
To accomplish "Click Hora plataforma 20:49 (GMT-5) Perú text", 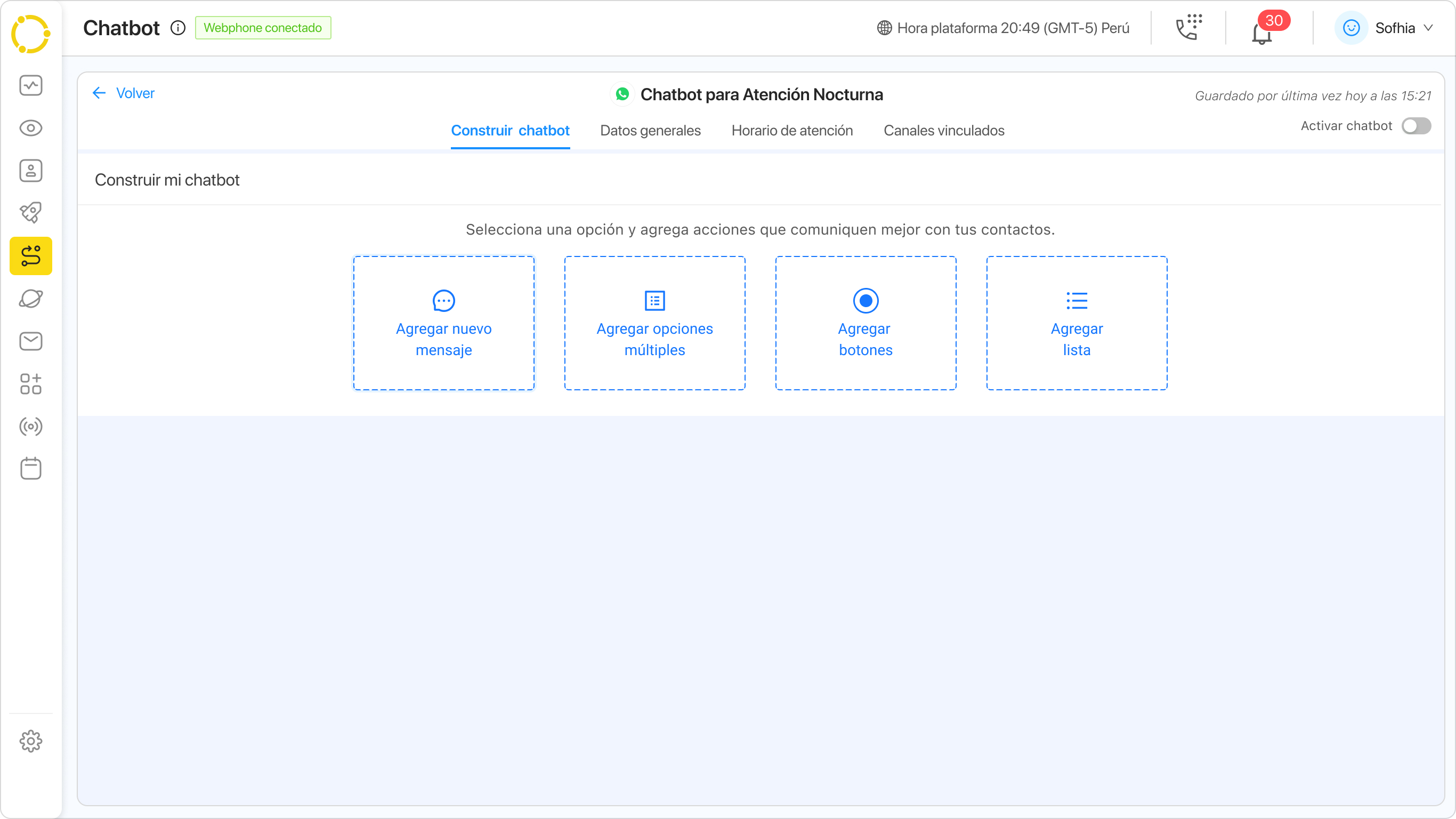I will (1013, 28).
